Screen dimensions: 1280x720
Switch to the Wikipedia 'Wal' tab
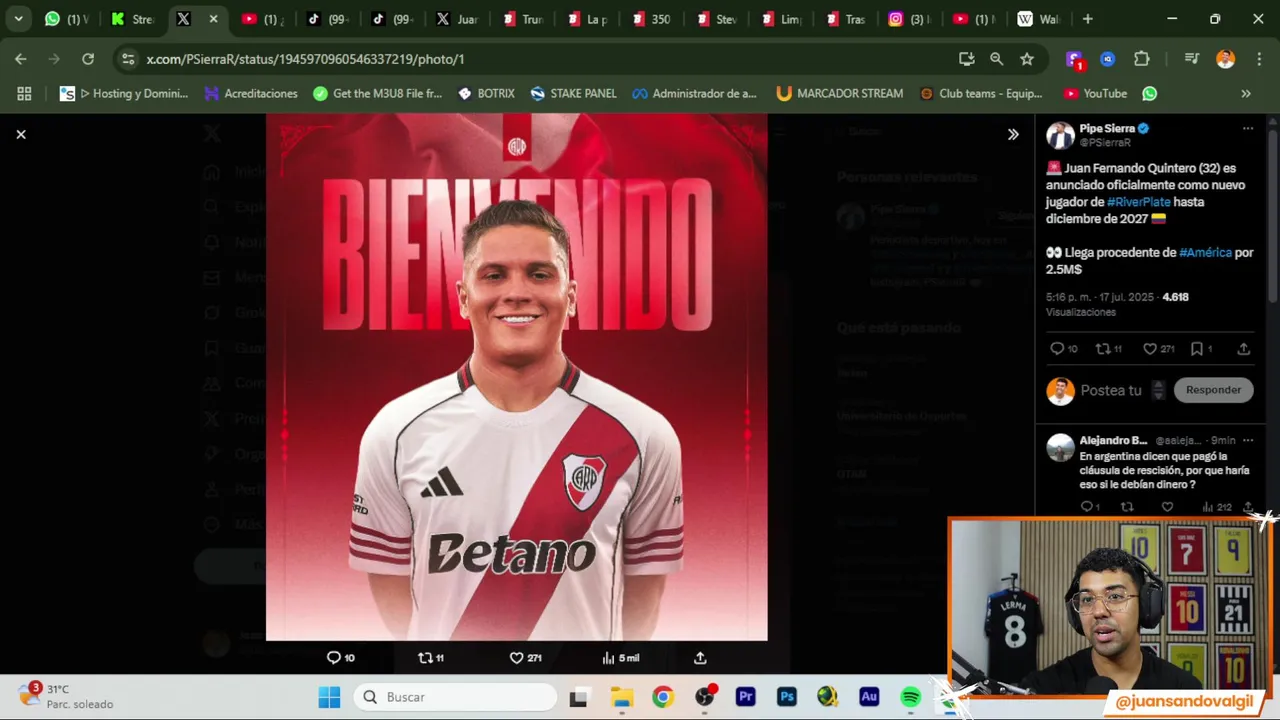(x=1037, y=18)
